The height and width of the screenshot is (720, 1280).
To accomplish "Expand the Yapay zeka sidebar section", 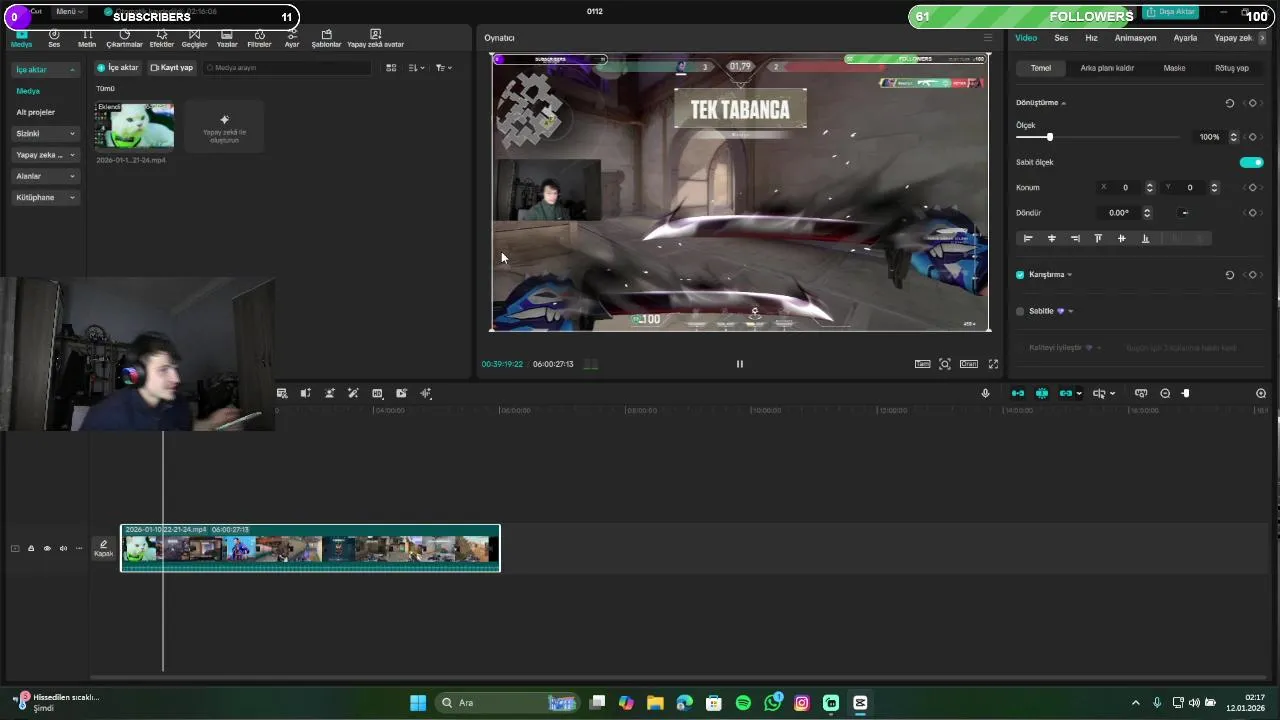I will [45, 155].
